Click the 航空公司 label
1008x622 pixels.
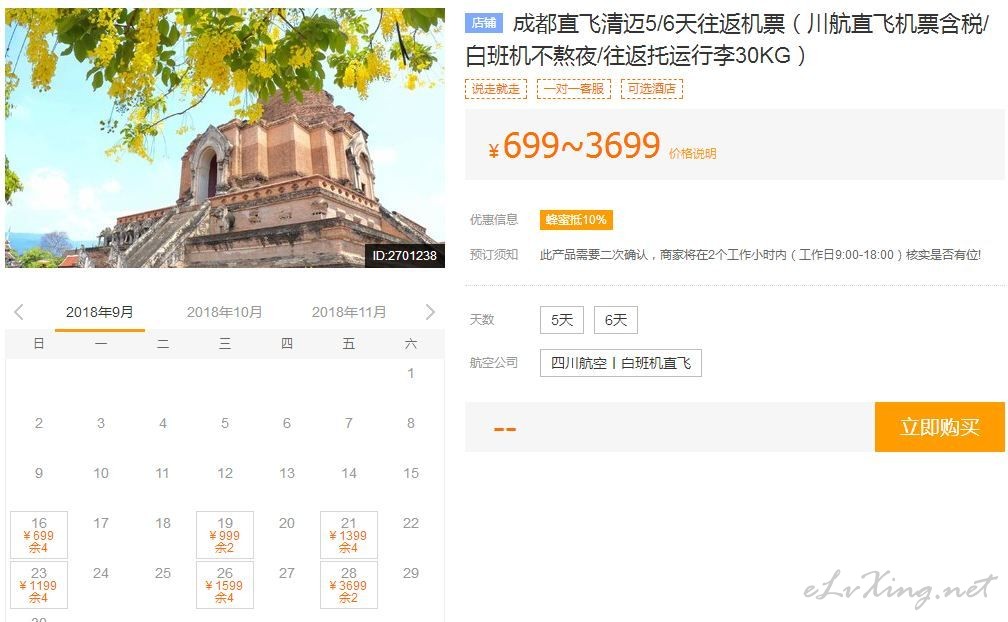point(494,362)
